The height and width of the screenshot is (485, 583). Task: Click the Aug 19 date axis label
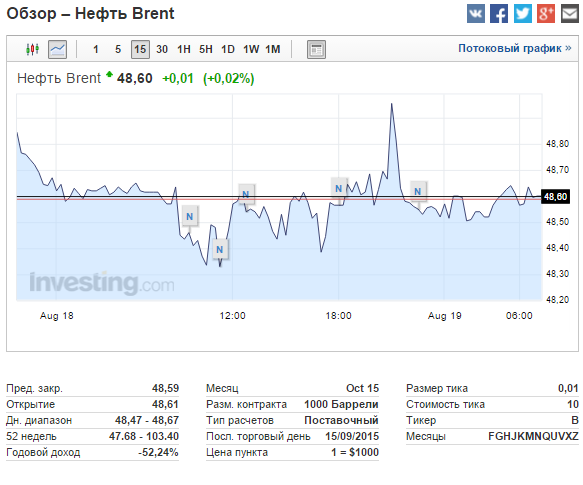(445, 316)
